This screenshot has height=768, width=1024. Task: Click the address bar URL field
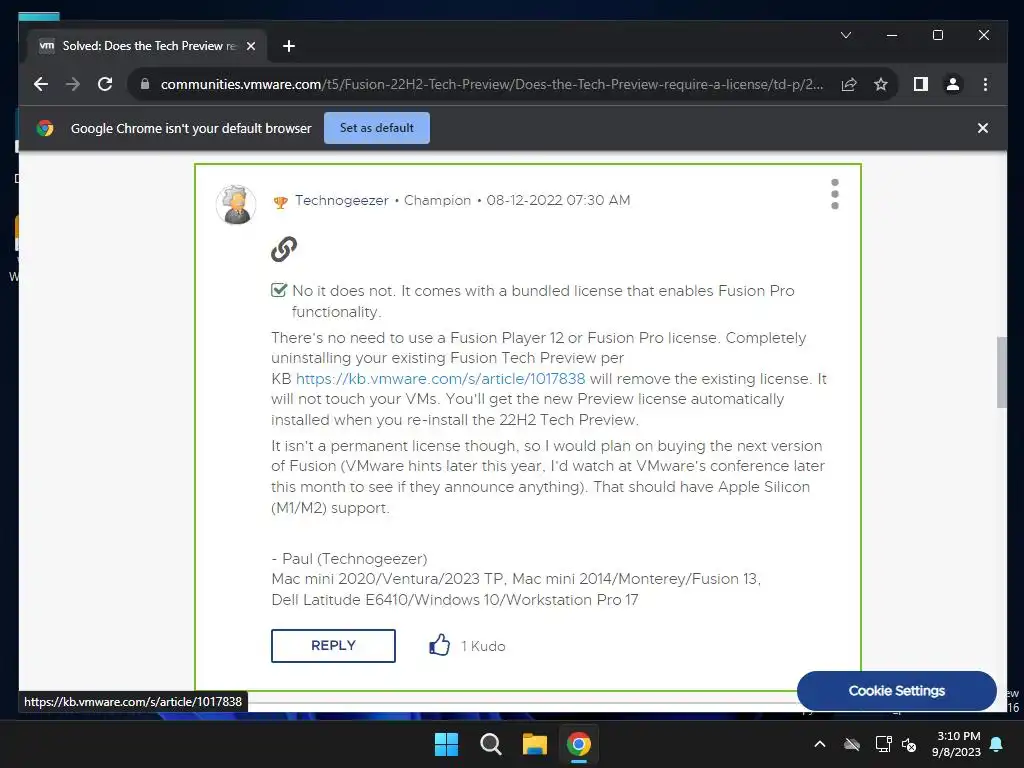[x=492, y=84]
